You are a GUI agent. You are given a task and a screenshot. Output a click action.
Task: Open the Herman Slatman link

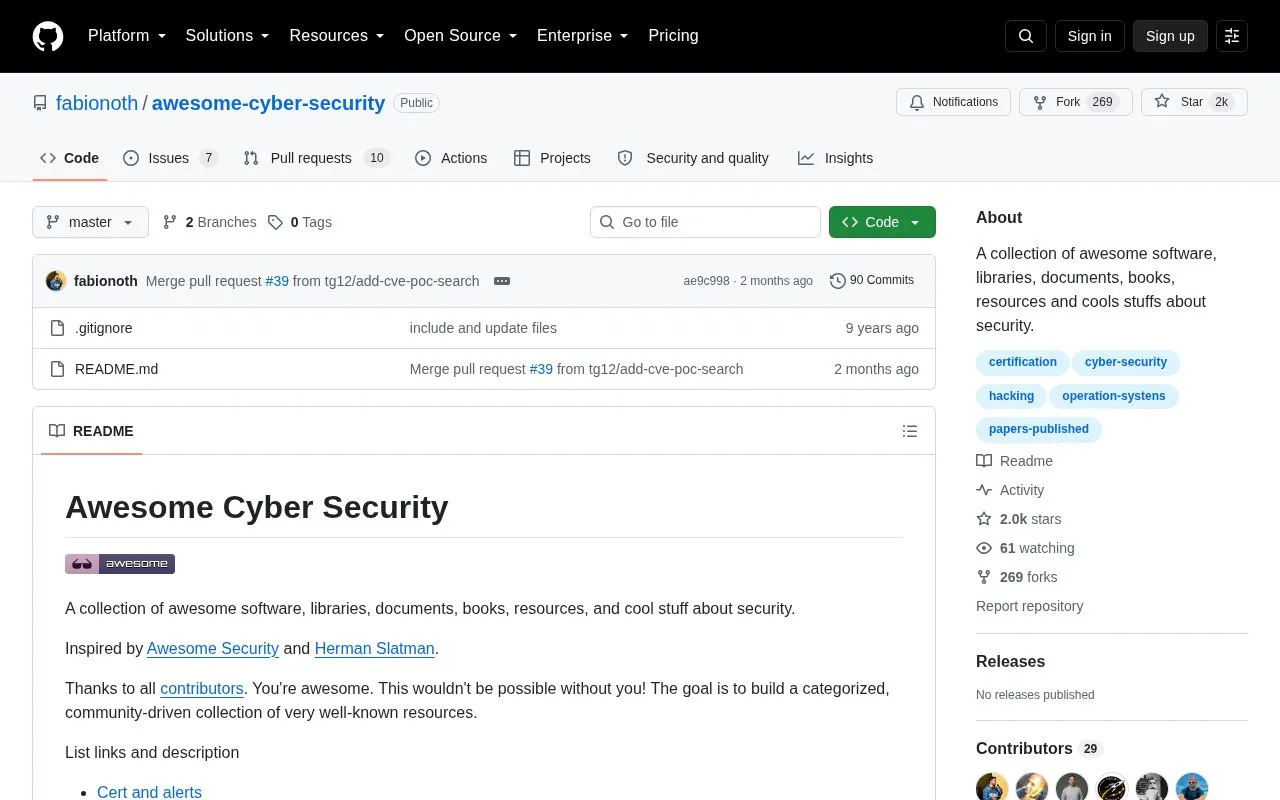374,648
